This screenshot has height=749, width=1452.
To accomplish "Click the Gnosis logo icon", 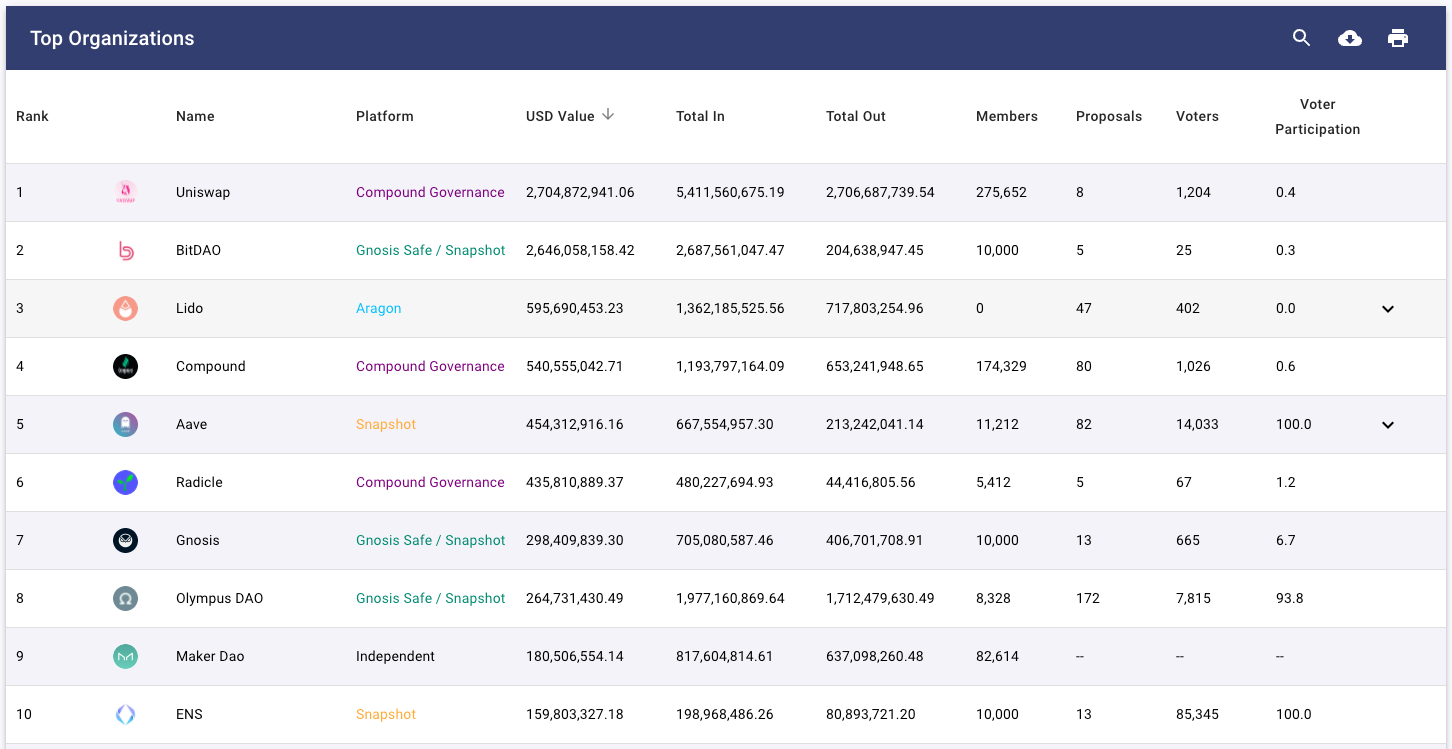I will click(x=125, y=540).
